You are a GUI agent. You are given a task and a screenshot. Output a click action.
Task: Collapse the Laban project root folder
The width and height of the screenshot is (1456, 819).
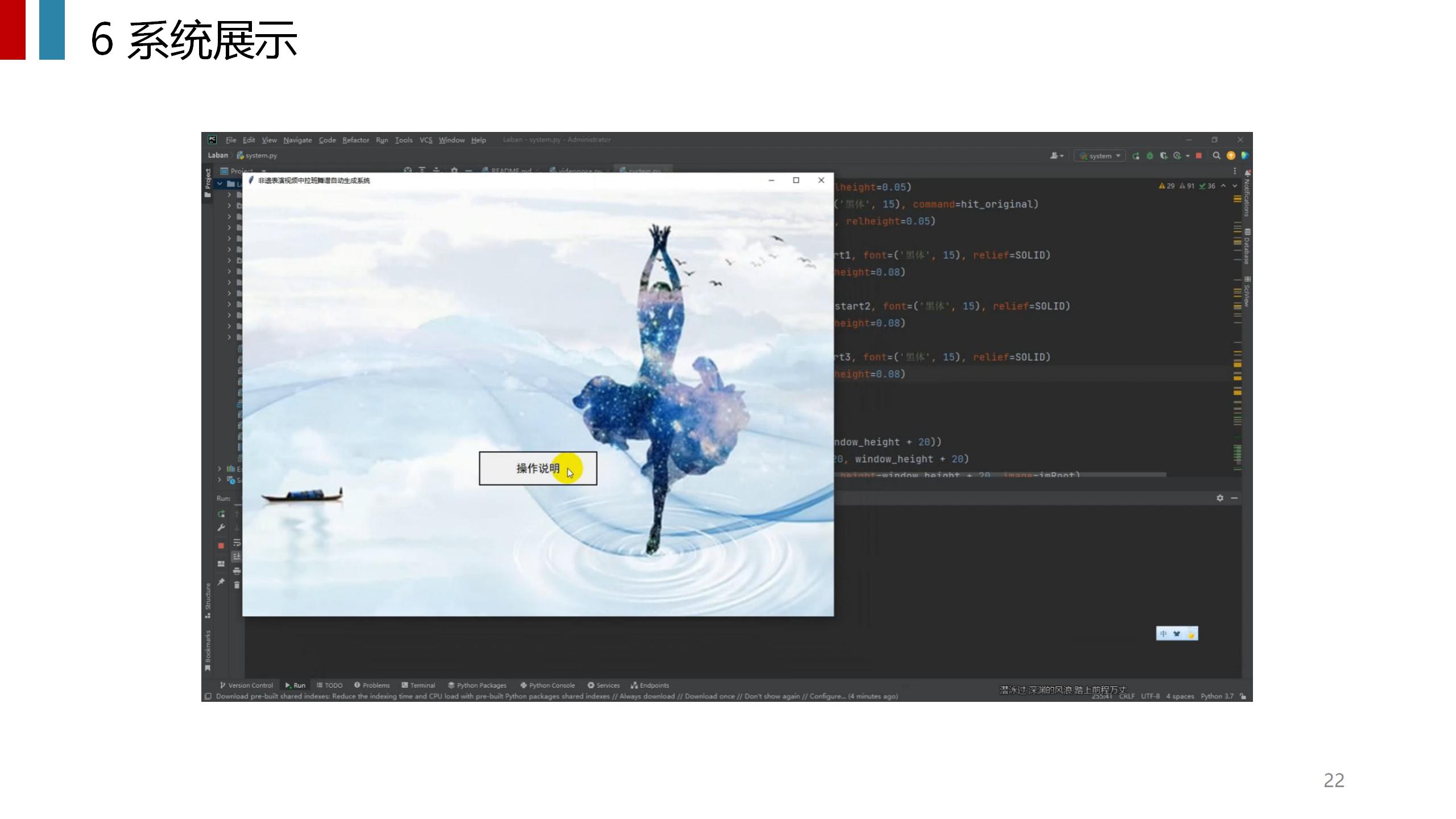point(220,184)
